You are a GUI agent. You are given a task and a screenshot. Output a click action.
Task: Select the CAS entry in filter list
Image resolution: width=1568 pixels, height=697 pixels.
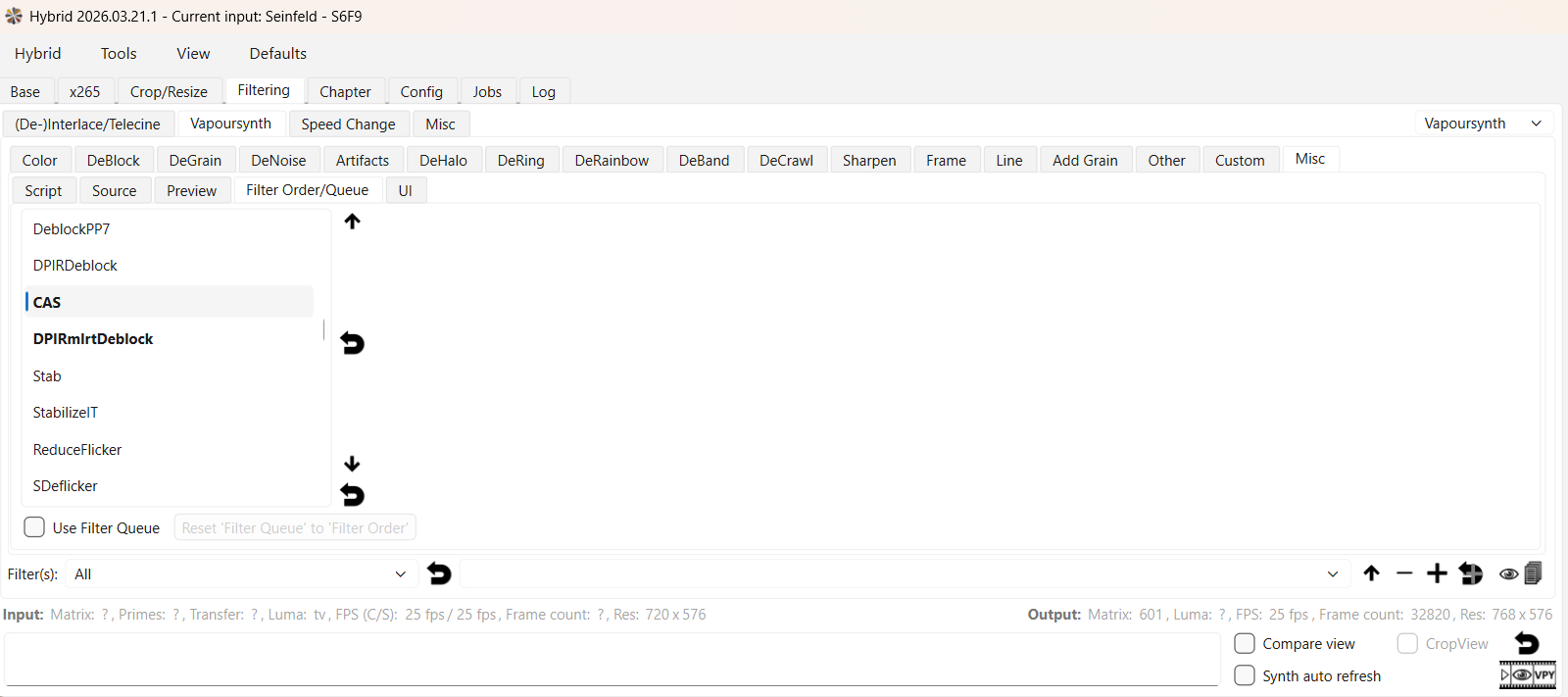pyautogui.click(x=169, y=302)
